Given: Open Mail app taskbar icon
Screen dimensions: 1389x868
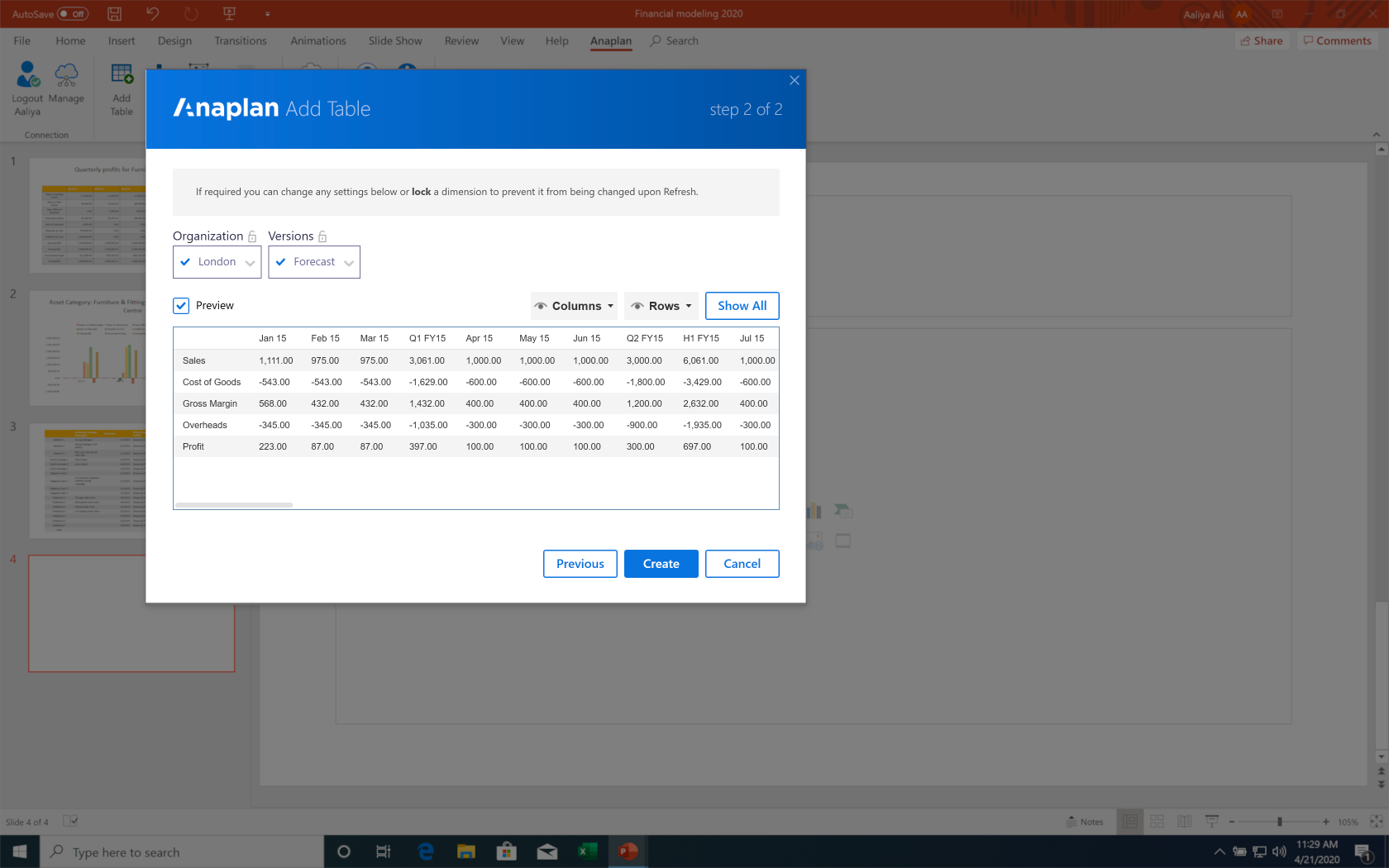Looking at the screenshot, I should tap(547, 851).
